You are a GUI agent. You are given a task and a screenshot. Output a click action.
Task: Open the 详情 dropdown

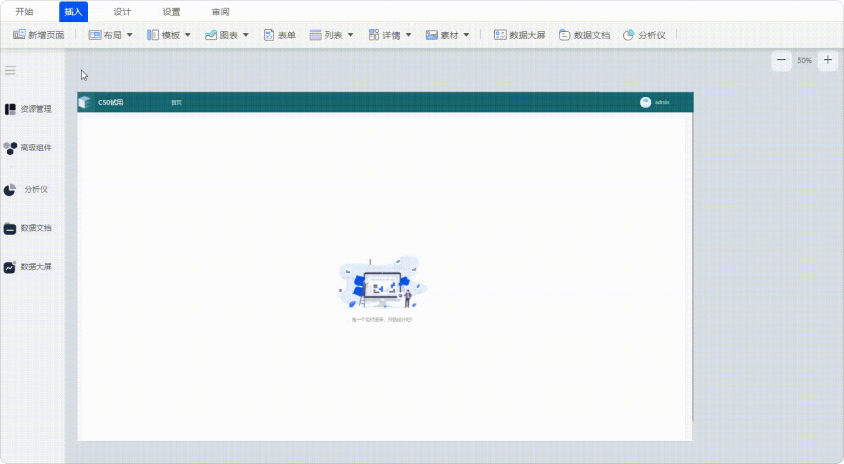(x=390, y=35)
